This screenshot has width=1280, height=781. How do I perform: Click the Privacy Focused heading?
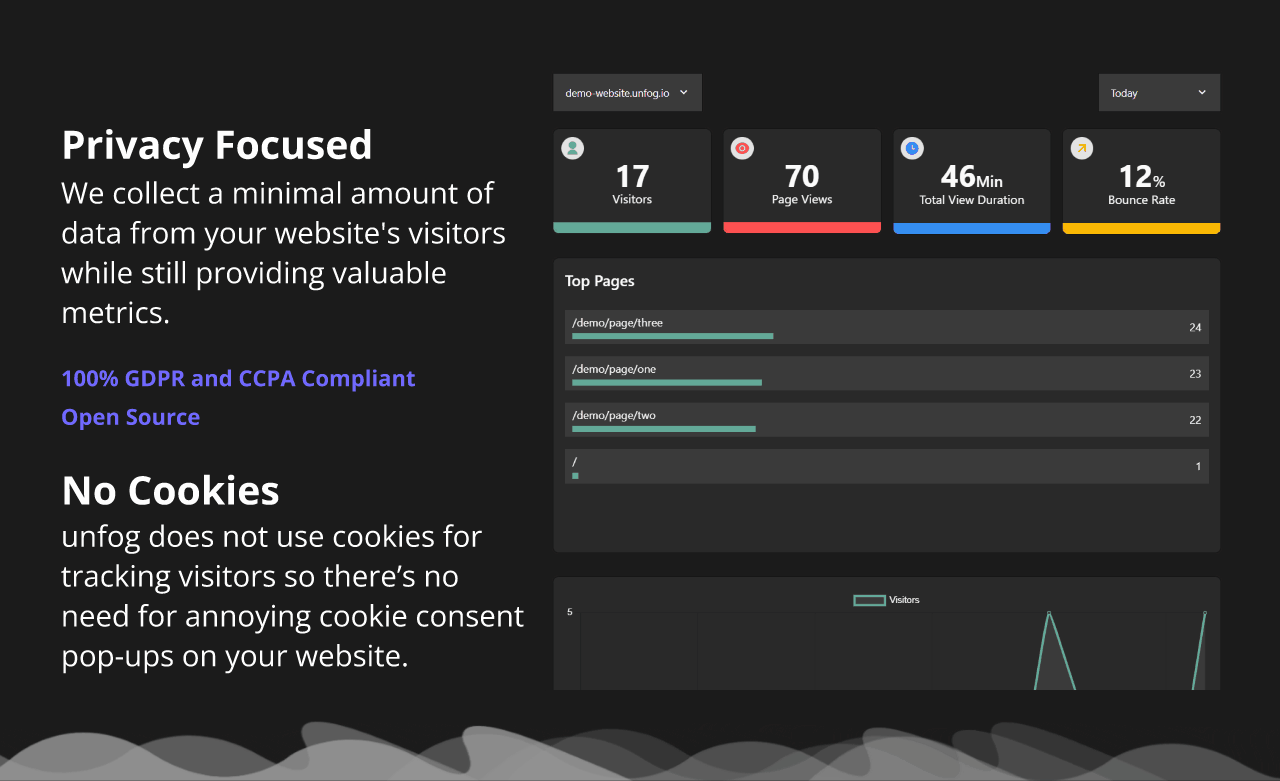pos(217,145)
